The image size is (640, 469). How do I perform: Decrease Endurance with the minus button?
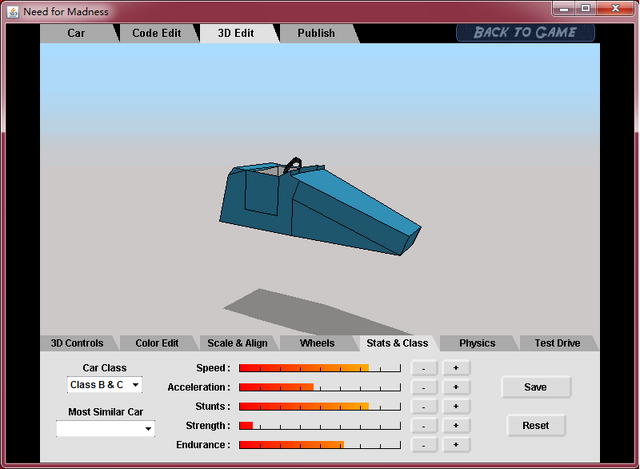(x=424, y=445)
